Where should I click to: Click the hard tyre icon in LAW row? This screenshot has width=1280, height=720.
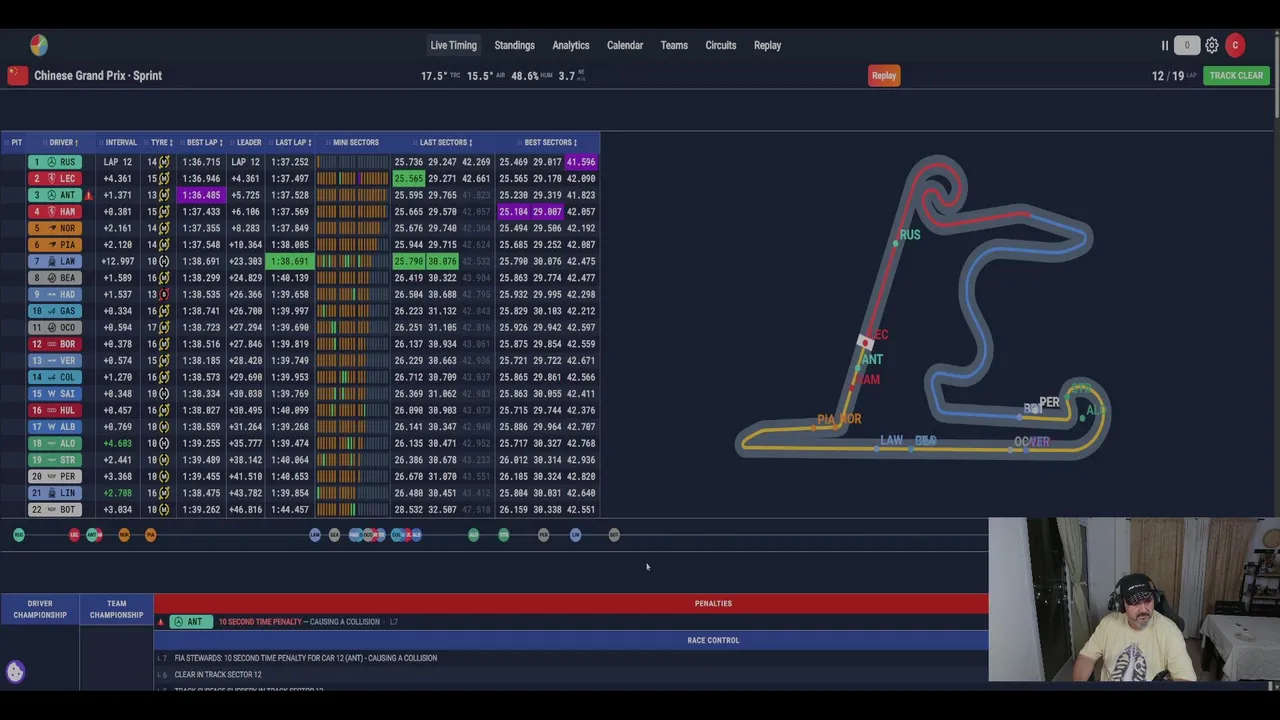coord(164,261)
